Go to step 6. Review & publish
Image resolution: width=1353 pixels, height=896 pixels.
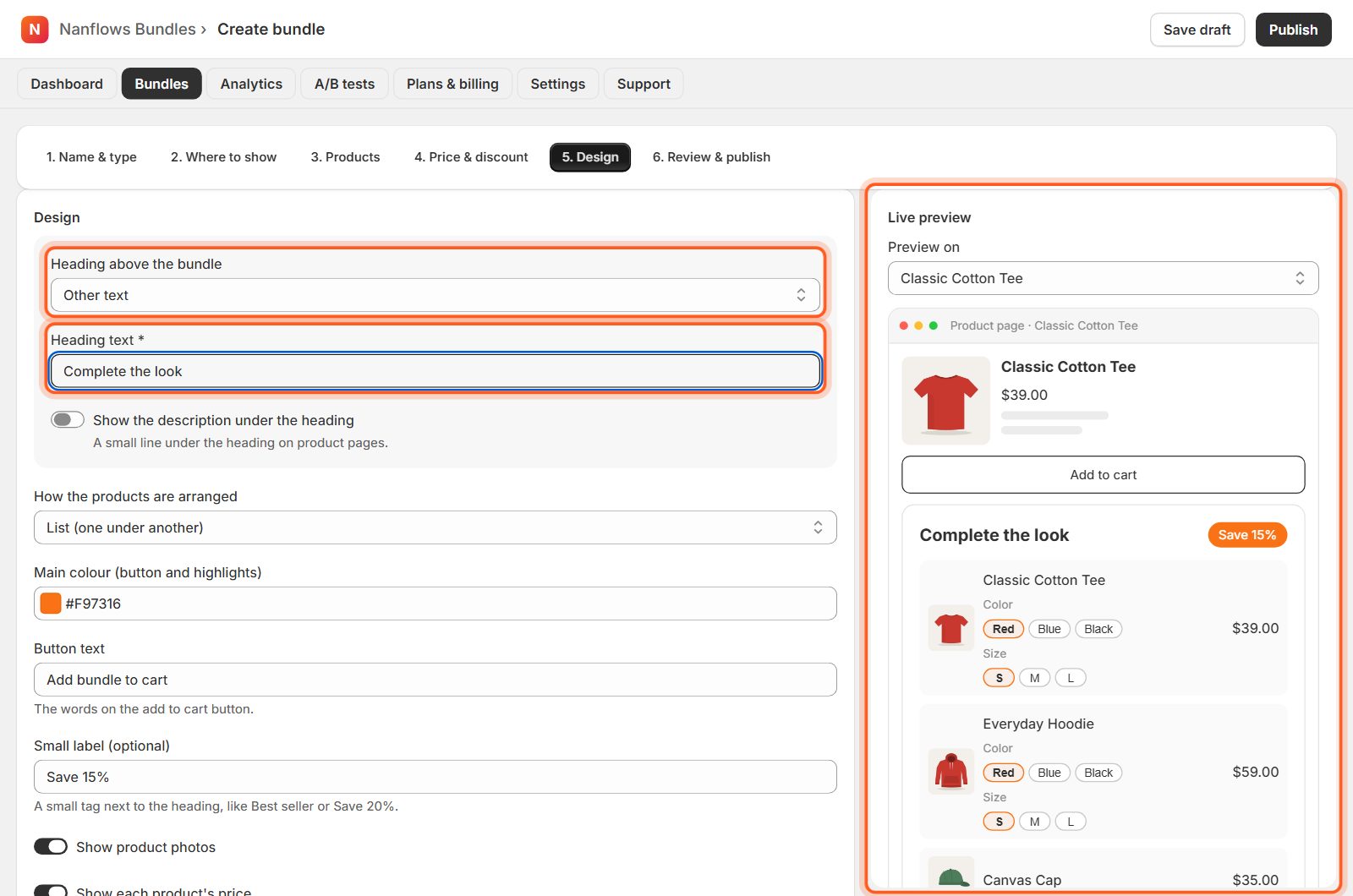coord(711,157)
